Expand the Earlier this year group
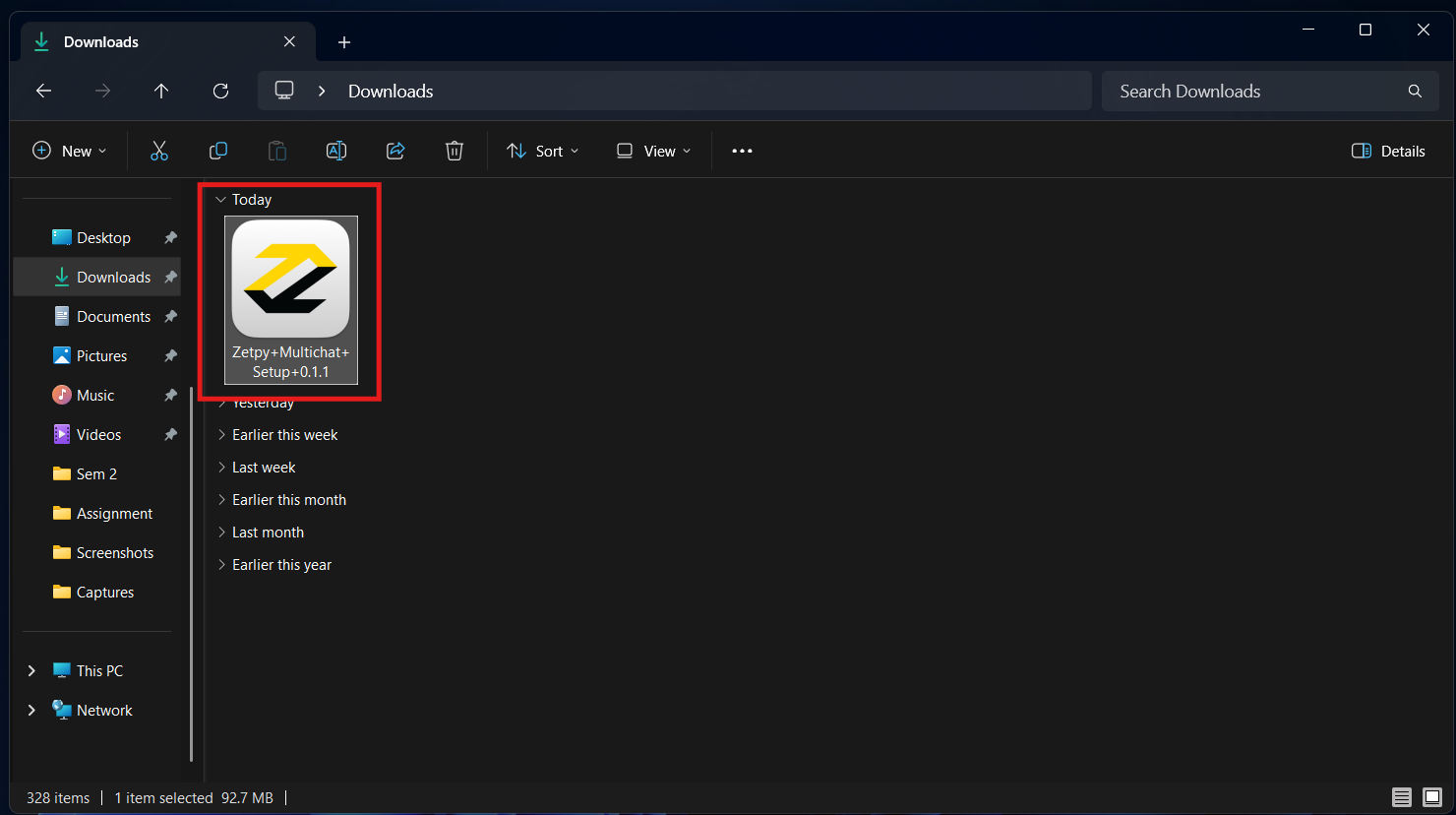This screenshot has height=815, width=1456. pyautogui.click(x=221, y=564)
